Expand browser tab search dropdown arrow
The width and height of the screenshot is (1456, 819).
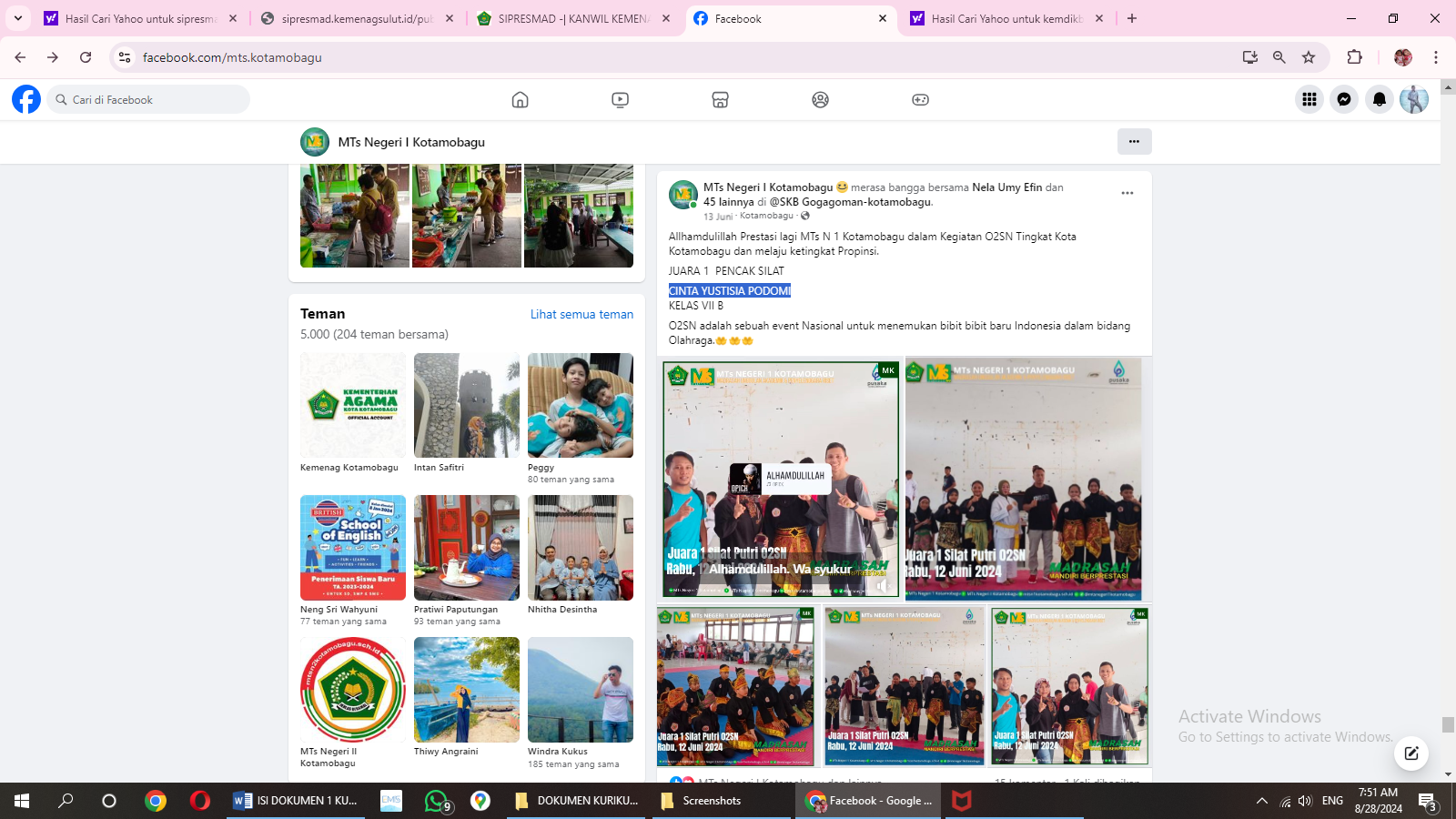click(17, 18)
